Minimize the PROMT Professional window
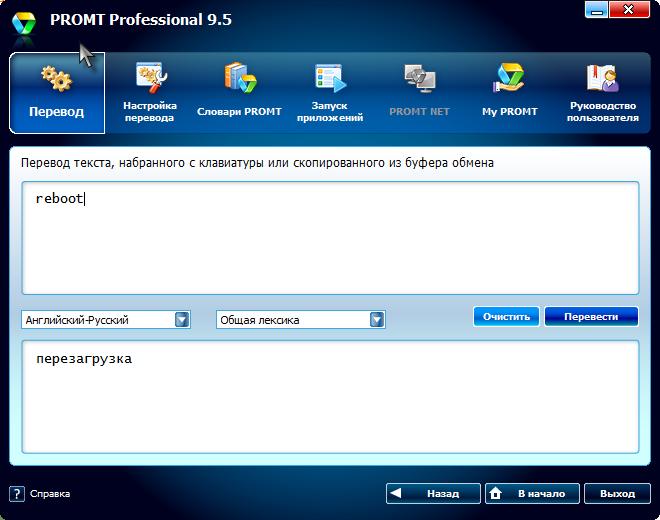The width and height of the screenshot is (660, 520). coord(596,10)
